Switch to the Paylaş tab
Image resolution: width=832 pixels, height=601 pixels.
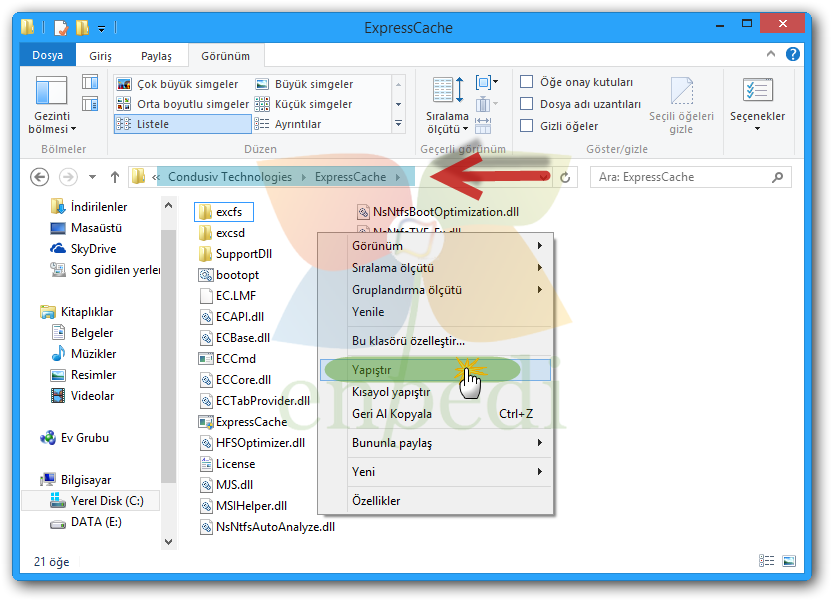click(156, 56)
